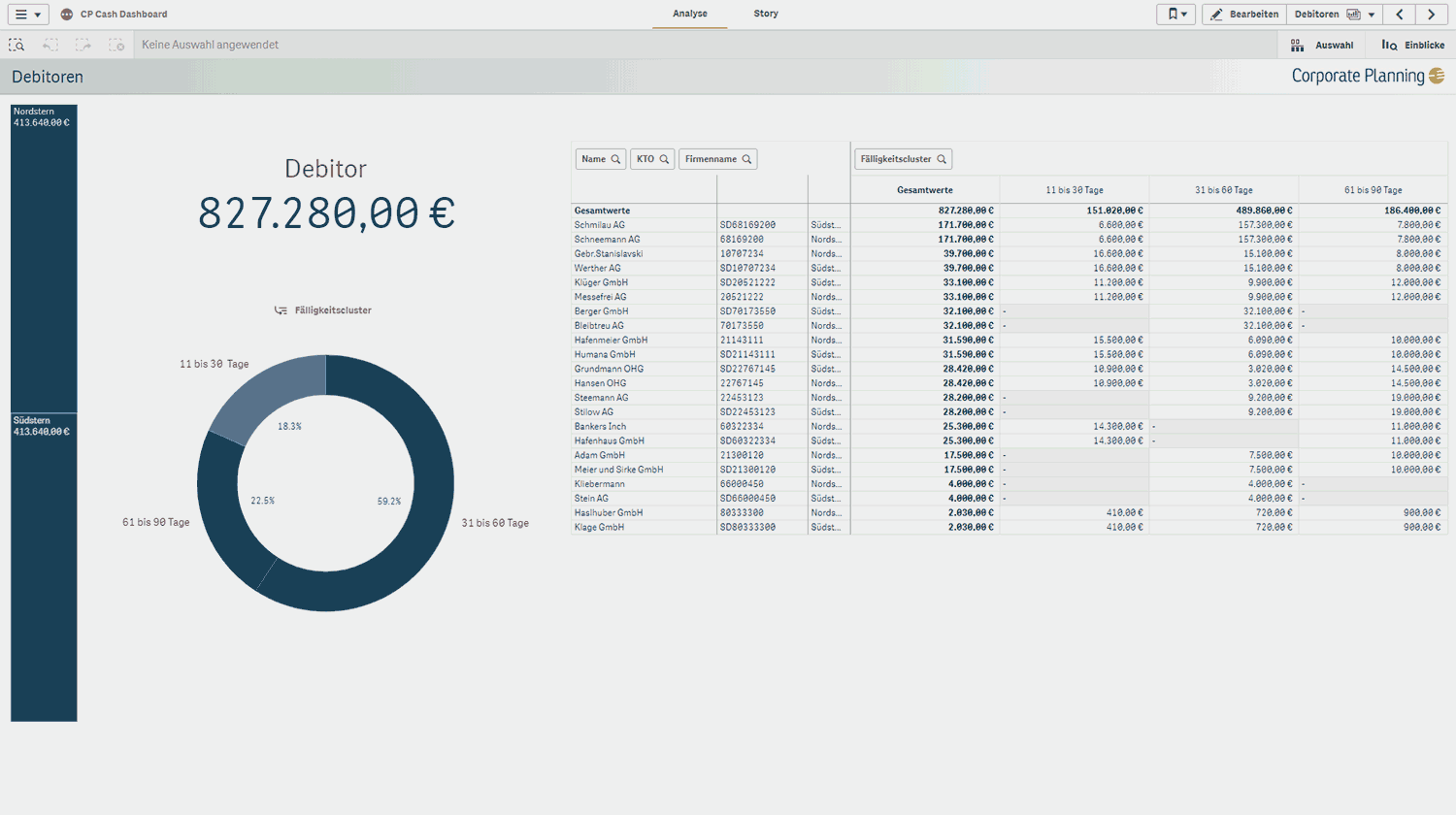Go to the next sheet
The height and width of the screenshot is (815, 1456).
1432,15
